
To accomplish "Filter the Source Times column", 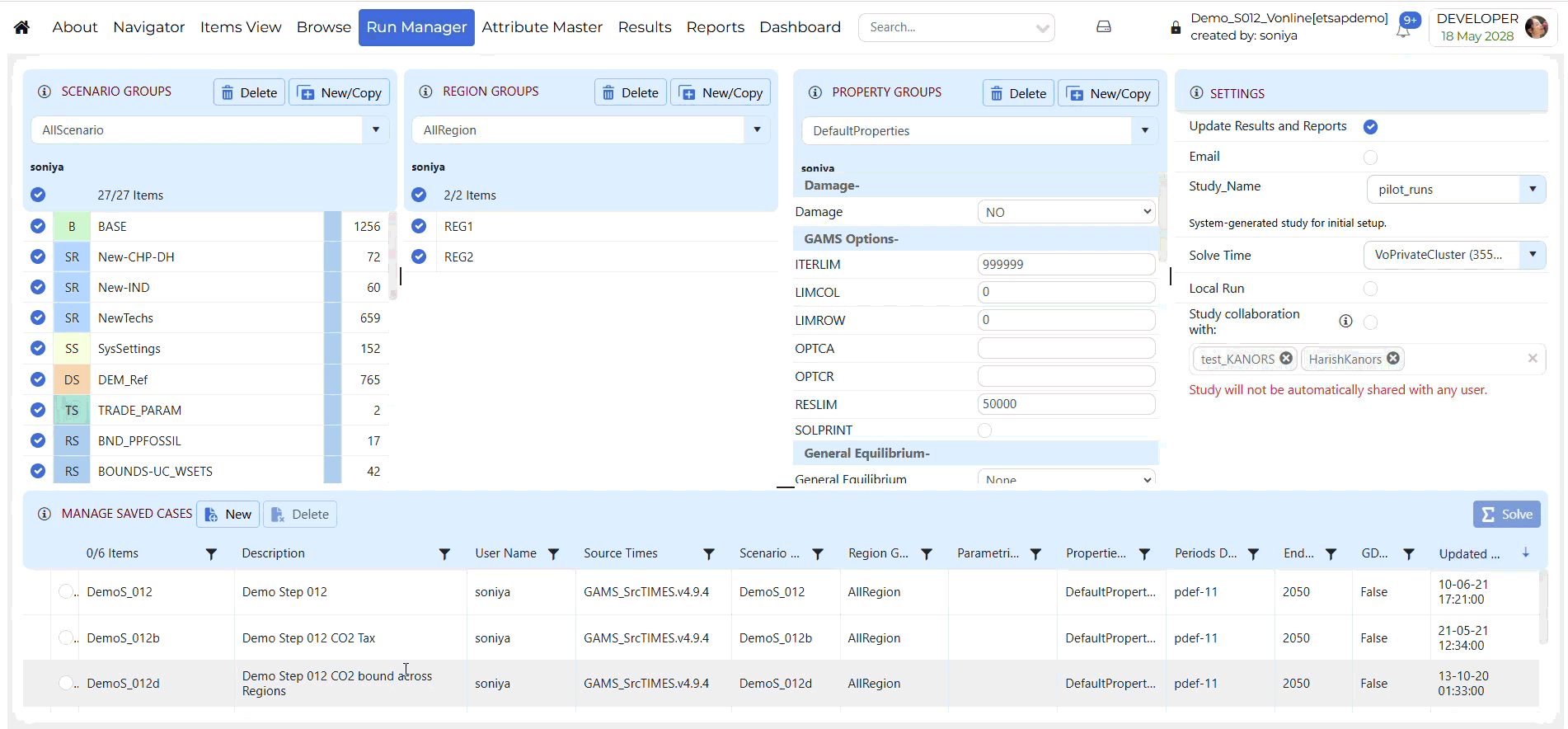I will point(708,554).
